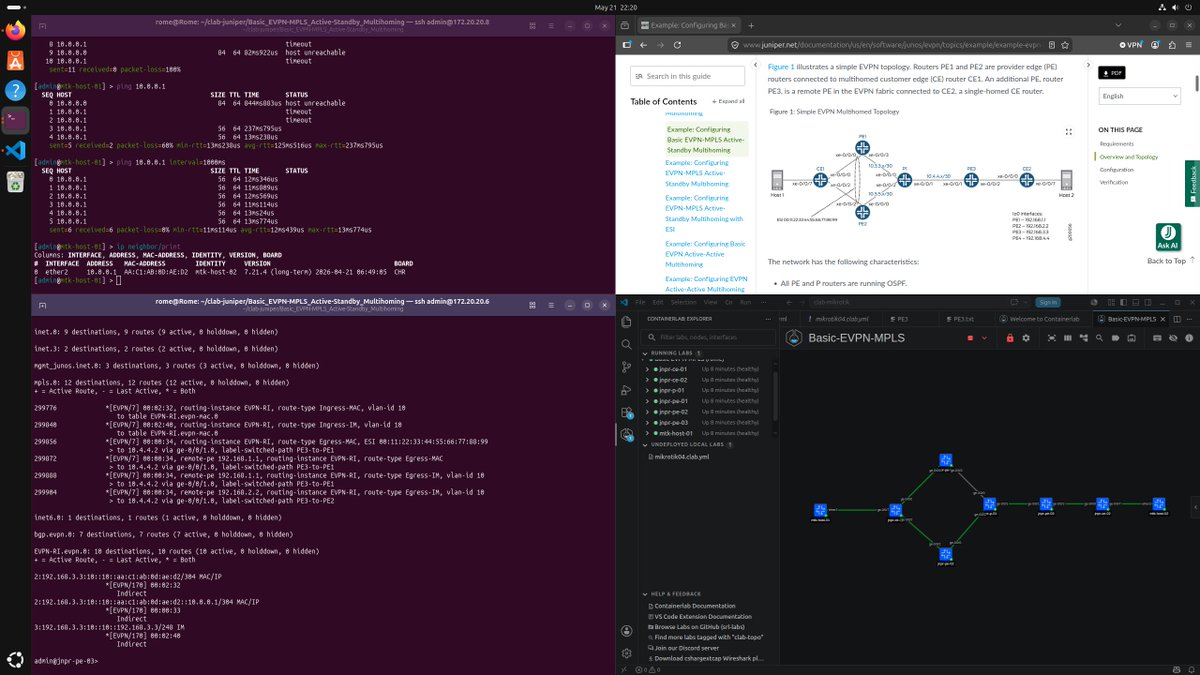Bookmark the Juniper page with the star
1200x675 pixels.
(1065, 45)
